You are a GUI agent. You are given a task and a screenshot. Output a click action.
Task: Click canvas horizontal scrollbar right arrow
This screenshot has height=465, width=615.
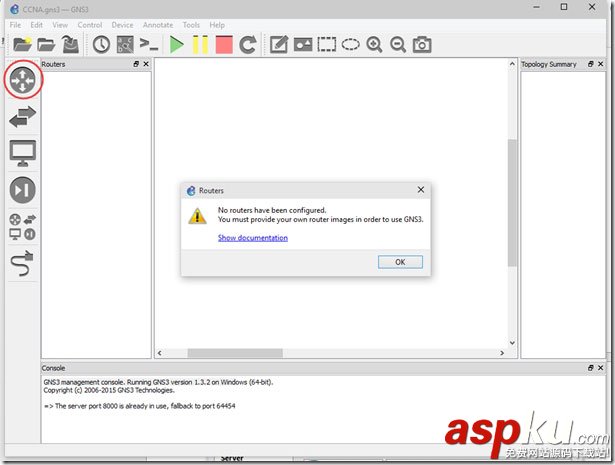pyautogui.click(x=502, y=353)
